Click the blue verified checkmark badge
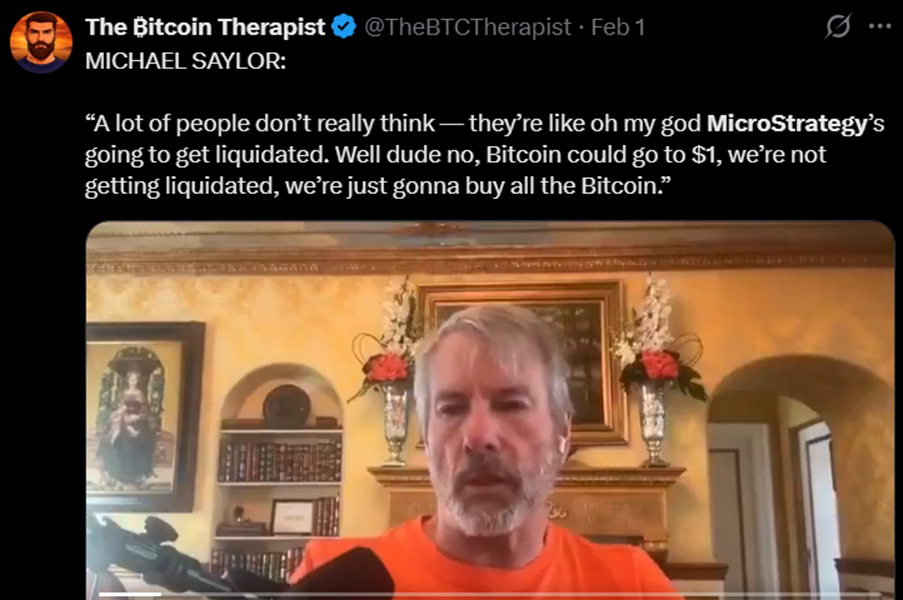Image resolution: width=903 pixels, height=600 pixels. (x=344, y=27)
